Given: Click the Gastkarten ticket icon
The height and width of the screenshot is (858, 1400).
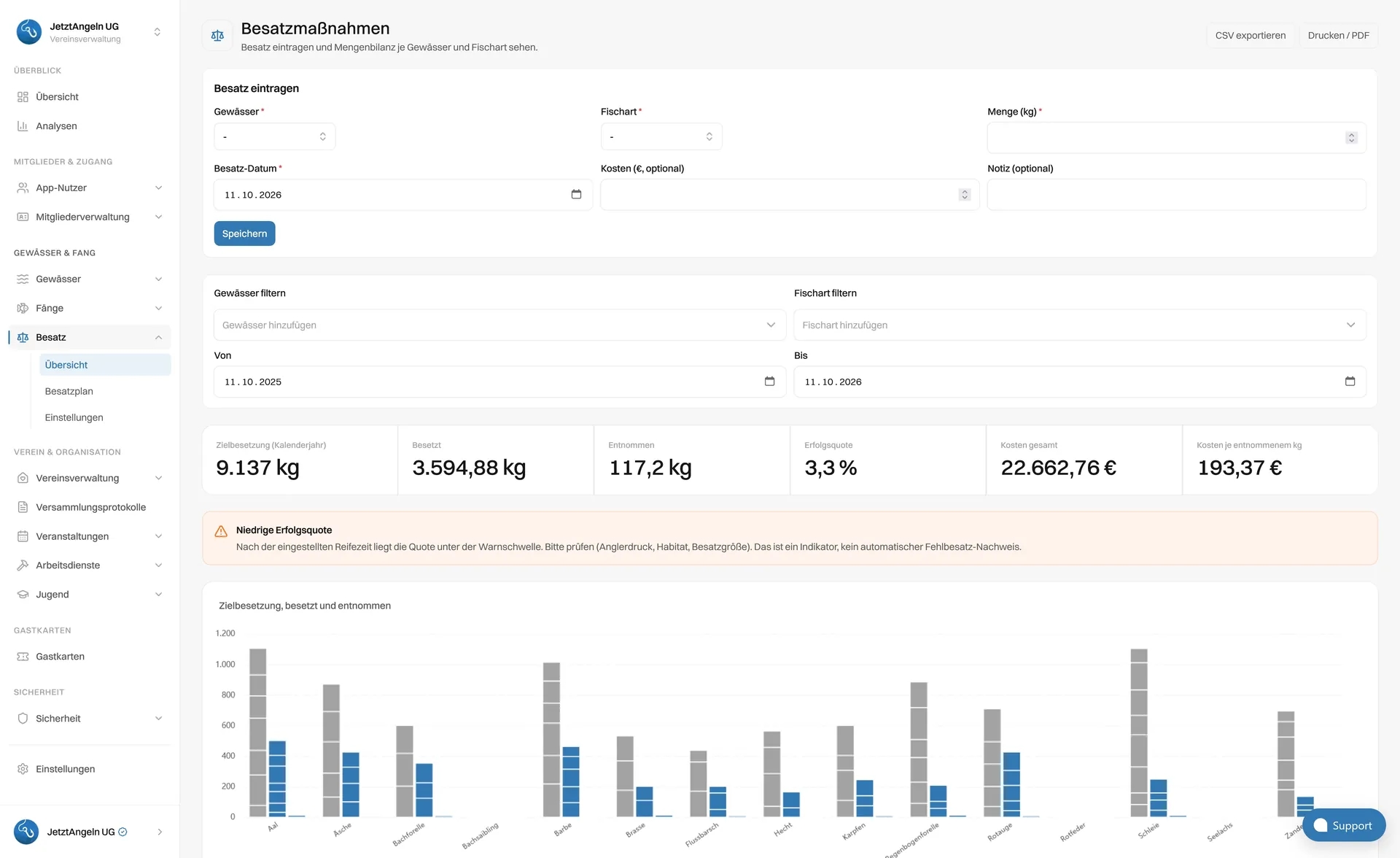Looking at the screenshot, I should 23,657.
